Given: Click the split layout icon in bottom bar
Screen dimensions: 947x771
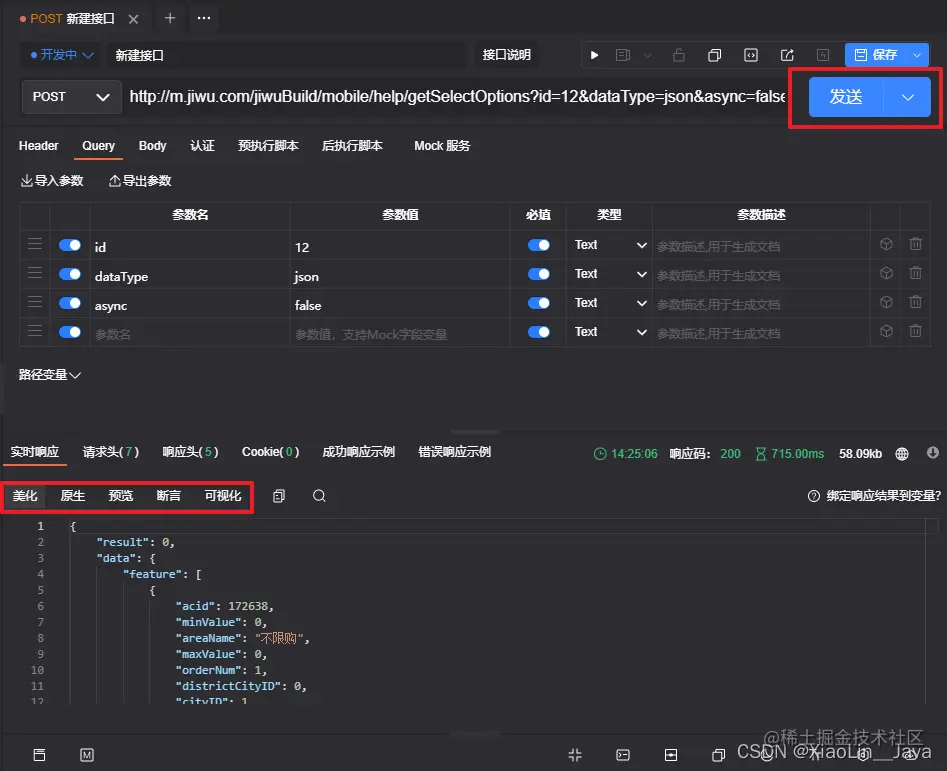Looking at the screenshot, I should click(670, 755).
